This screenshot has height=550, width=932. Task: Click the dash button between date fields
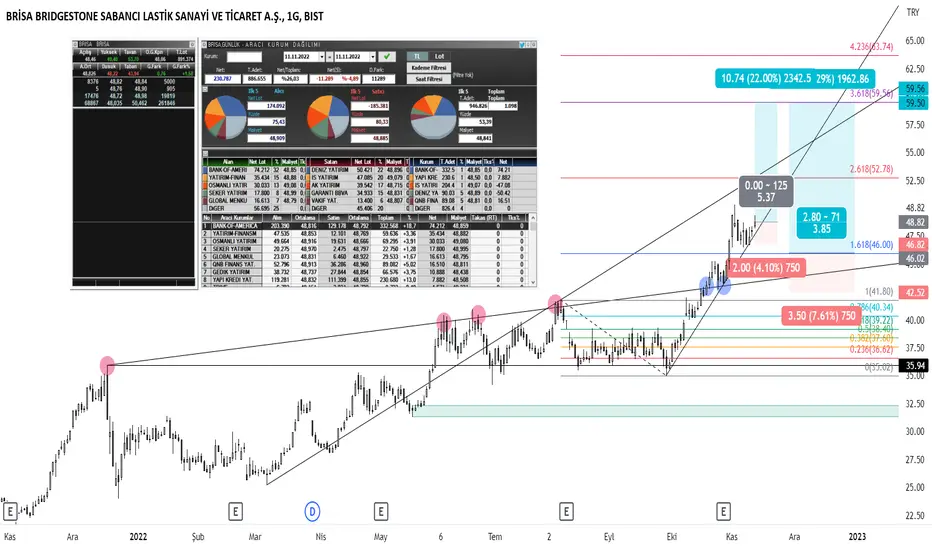pyautogui.click(x=330, y=57)
